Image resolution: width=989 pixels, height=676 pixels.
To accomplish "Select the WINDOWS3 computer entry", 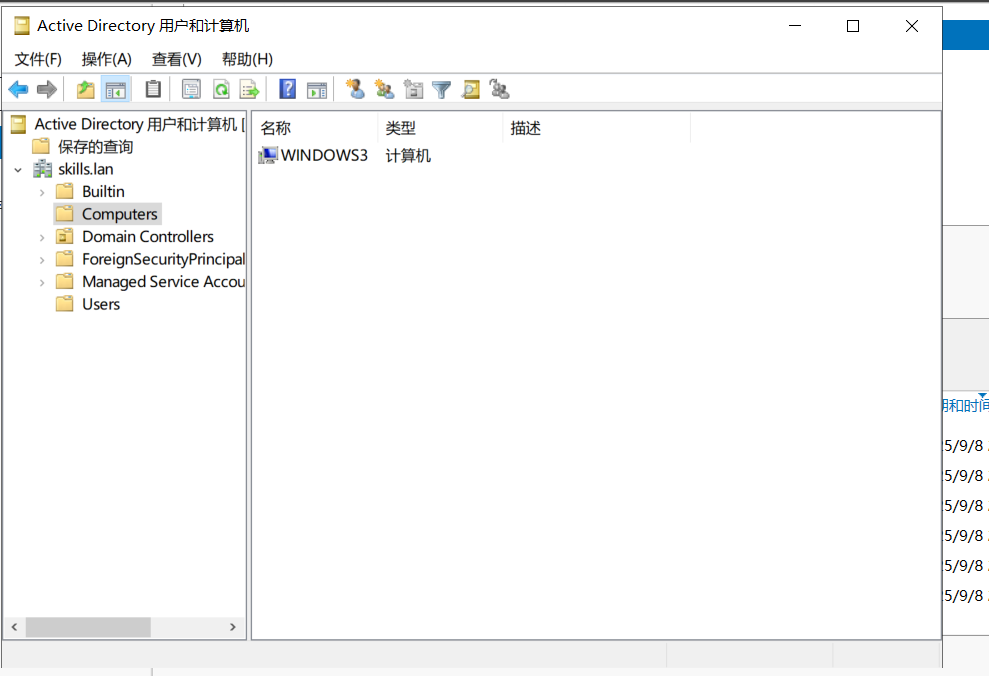I will [x=323, y=156].
